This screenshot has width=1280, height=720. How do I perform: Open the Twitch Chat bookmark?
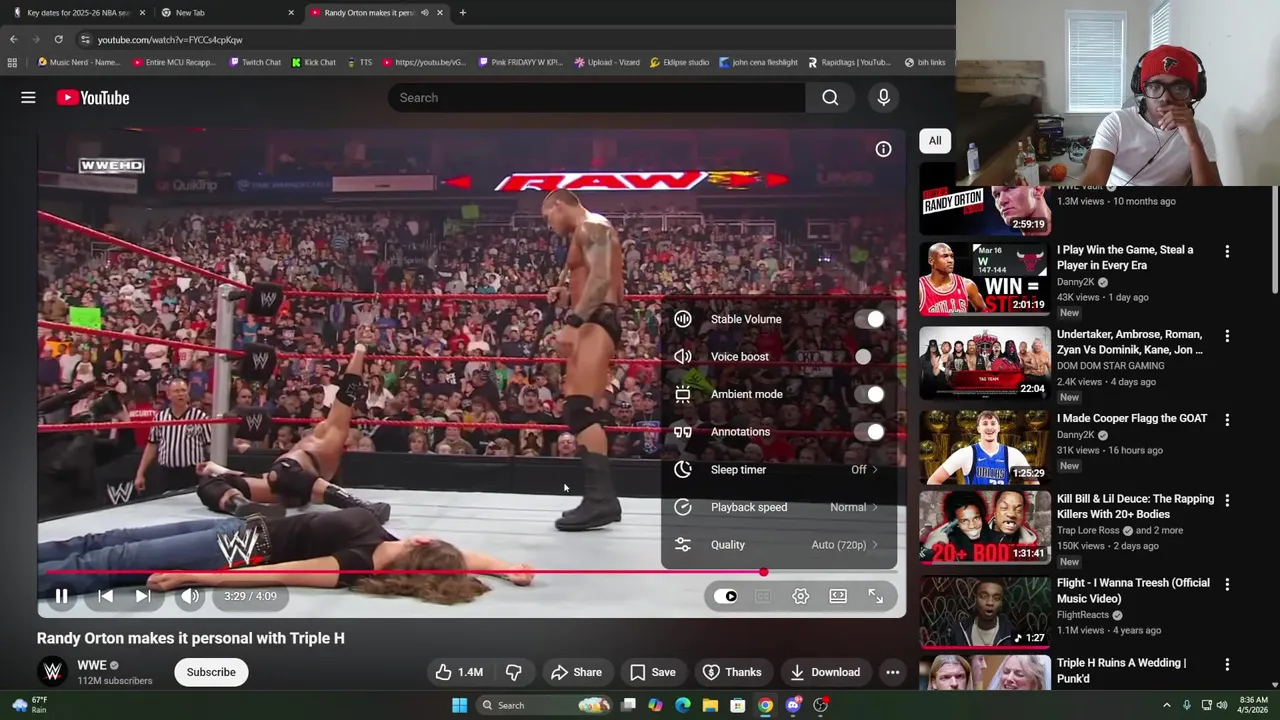(255, 62)
